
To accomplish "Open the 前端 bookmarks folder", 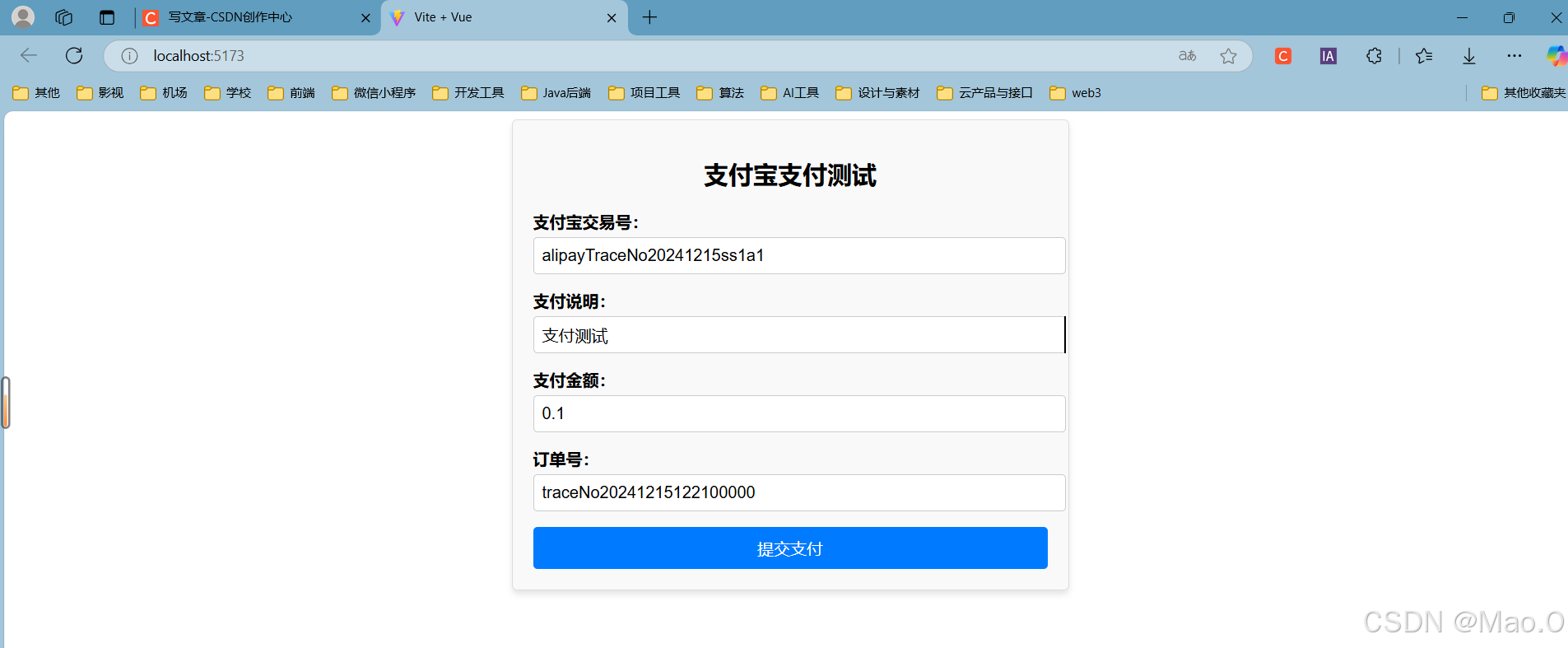I will (291, 93).
